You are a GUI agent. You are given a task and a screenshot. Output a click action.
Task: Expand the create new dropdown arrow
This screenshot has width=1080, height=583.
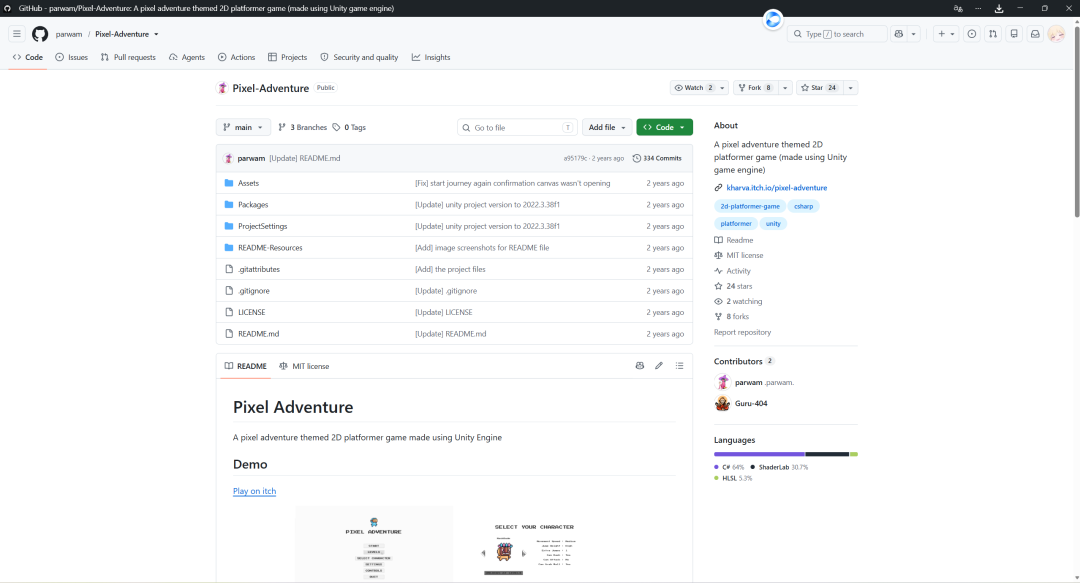[x=953, y=34]
